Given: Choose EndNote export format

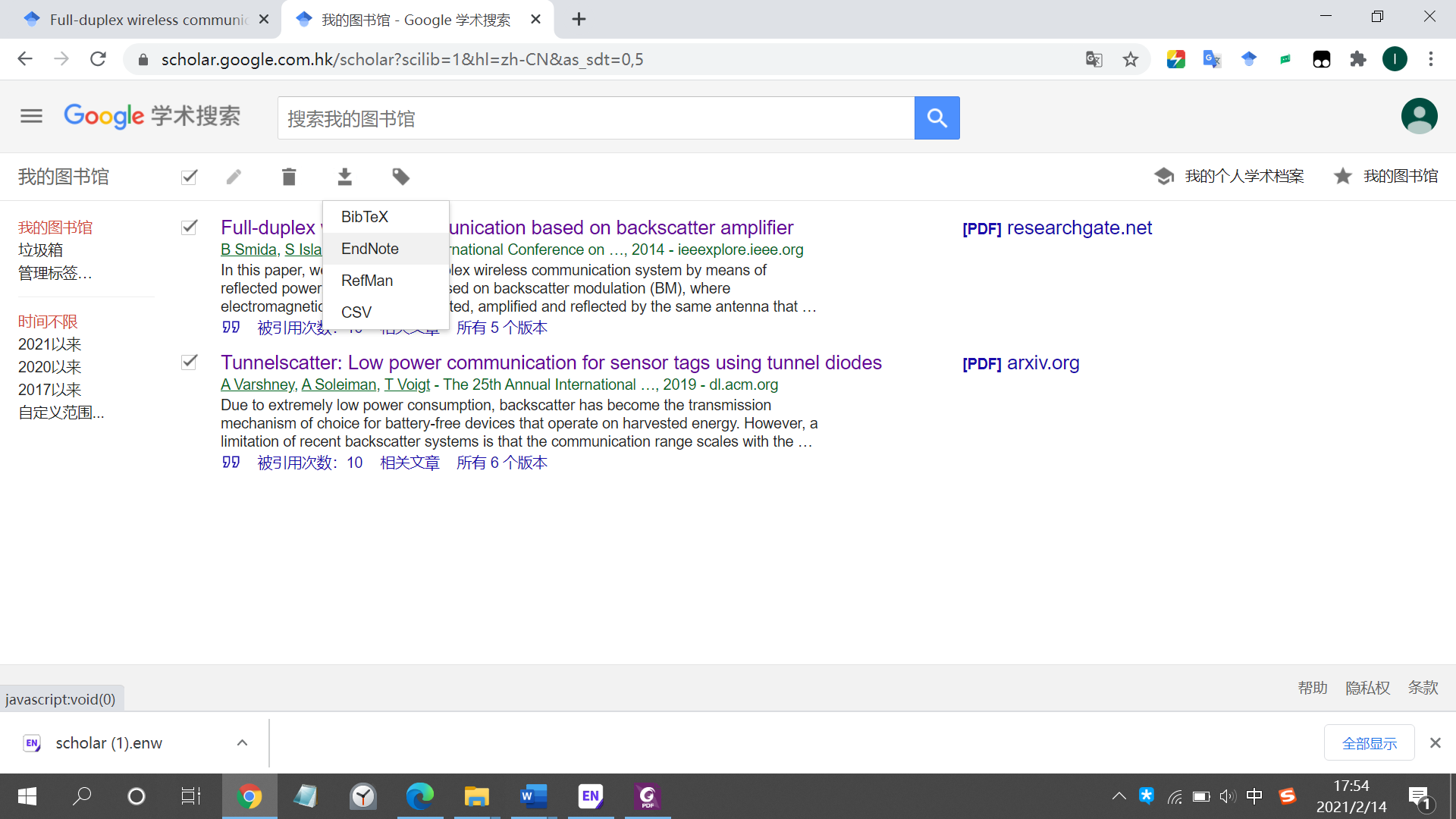Looking at the screenshot, I should [x=369, y=249].
